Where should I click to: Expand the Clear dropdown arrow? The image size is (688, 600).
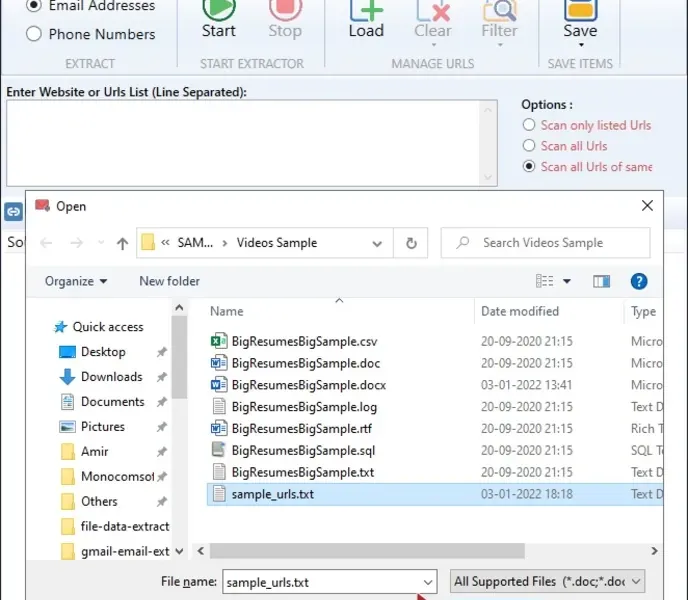pos(434,45)
